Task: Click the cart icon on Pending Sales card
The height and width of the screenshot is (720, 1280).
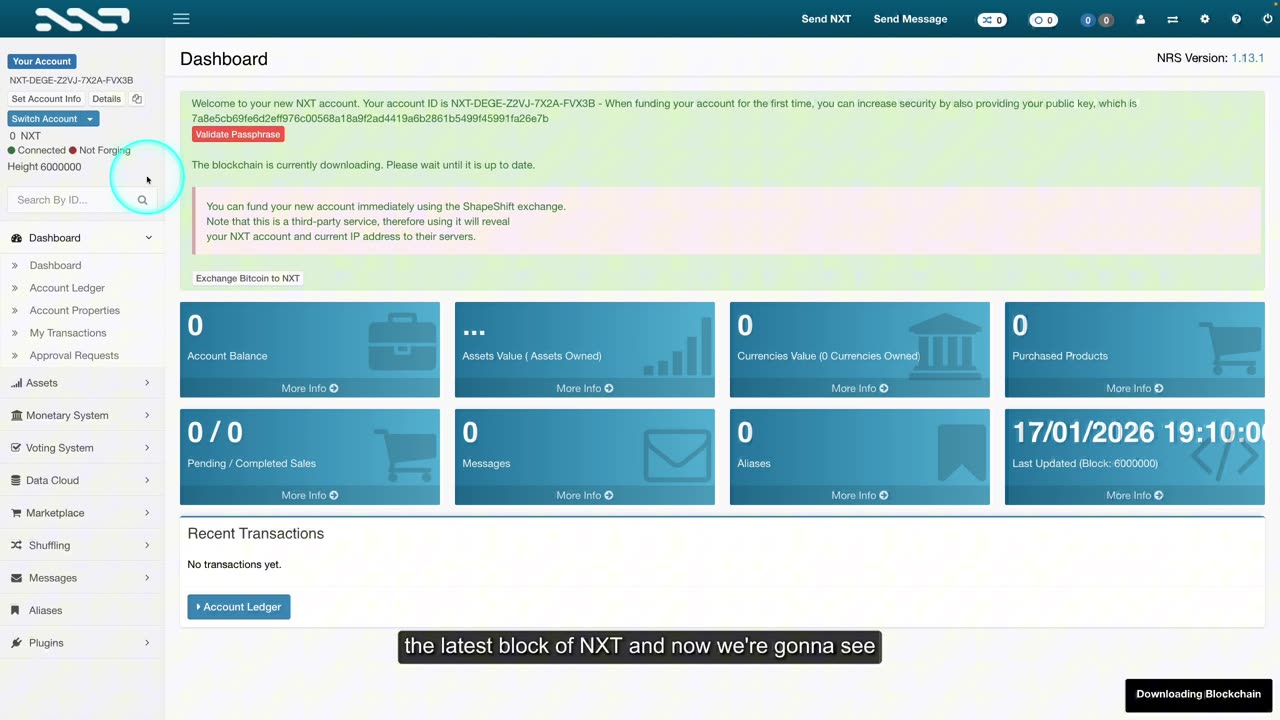Action: tap(405, 454)
